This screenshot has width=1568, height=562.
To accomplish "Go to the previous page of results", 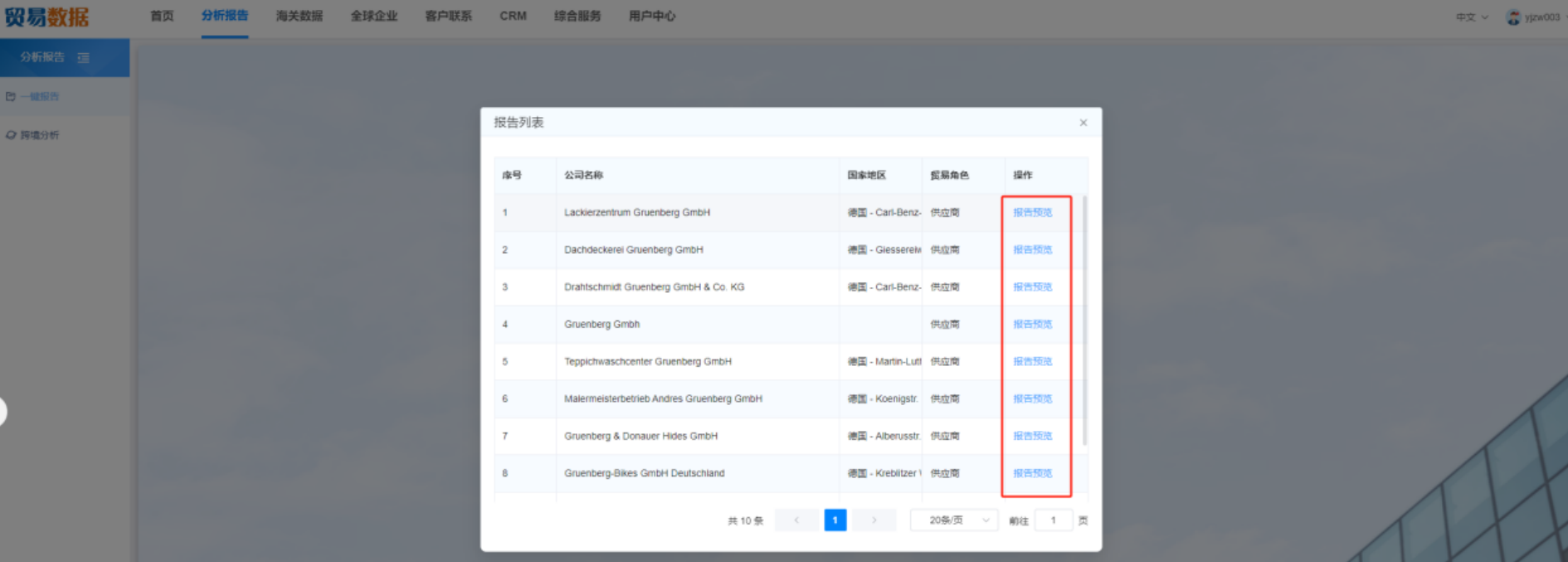I will click(796, 520).
